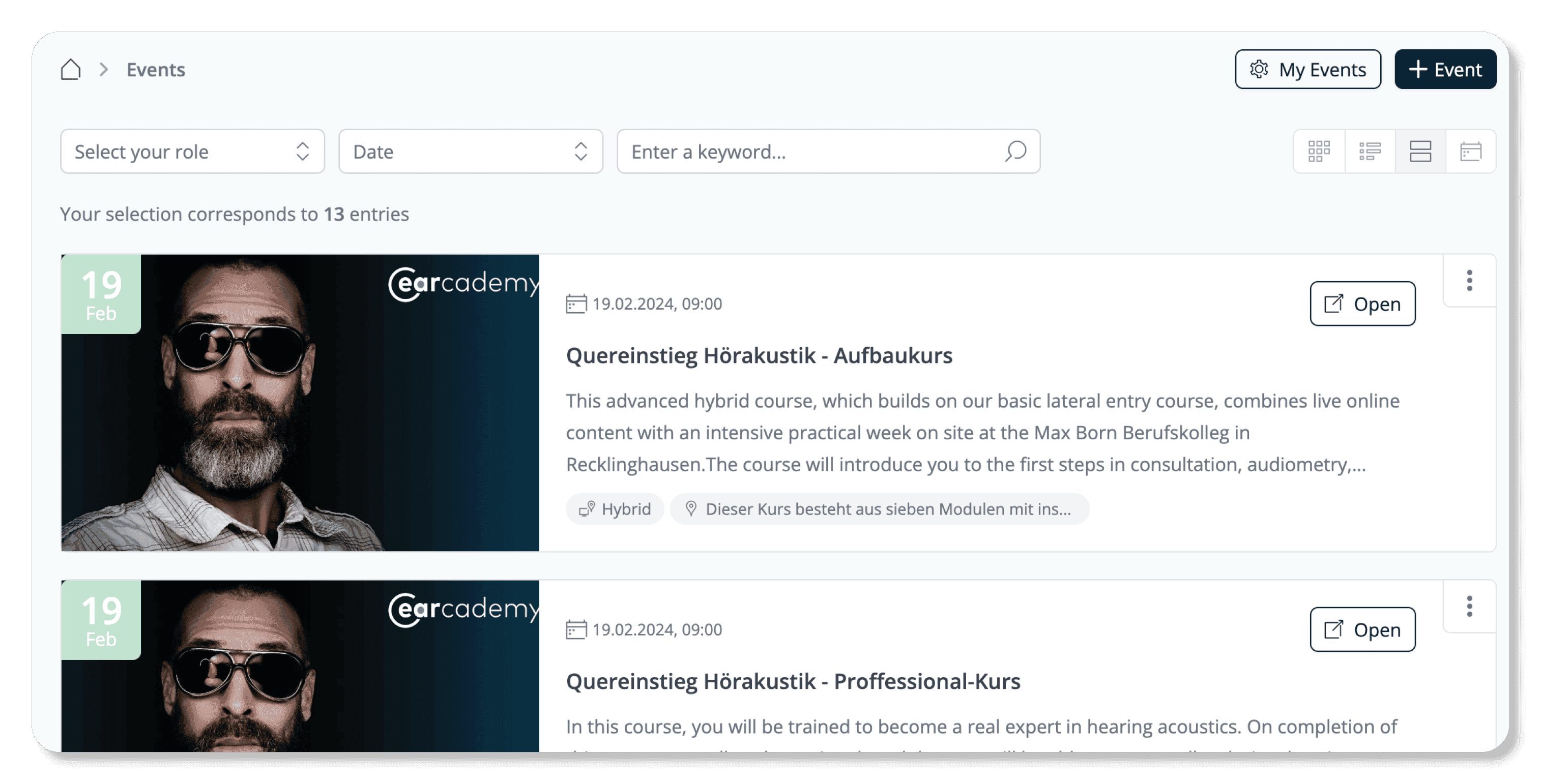
Task: Click the Hybrid tag on Aufbaukurs
Action: 615,509
